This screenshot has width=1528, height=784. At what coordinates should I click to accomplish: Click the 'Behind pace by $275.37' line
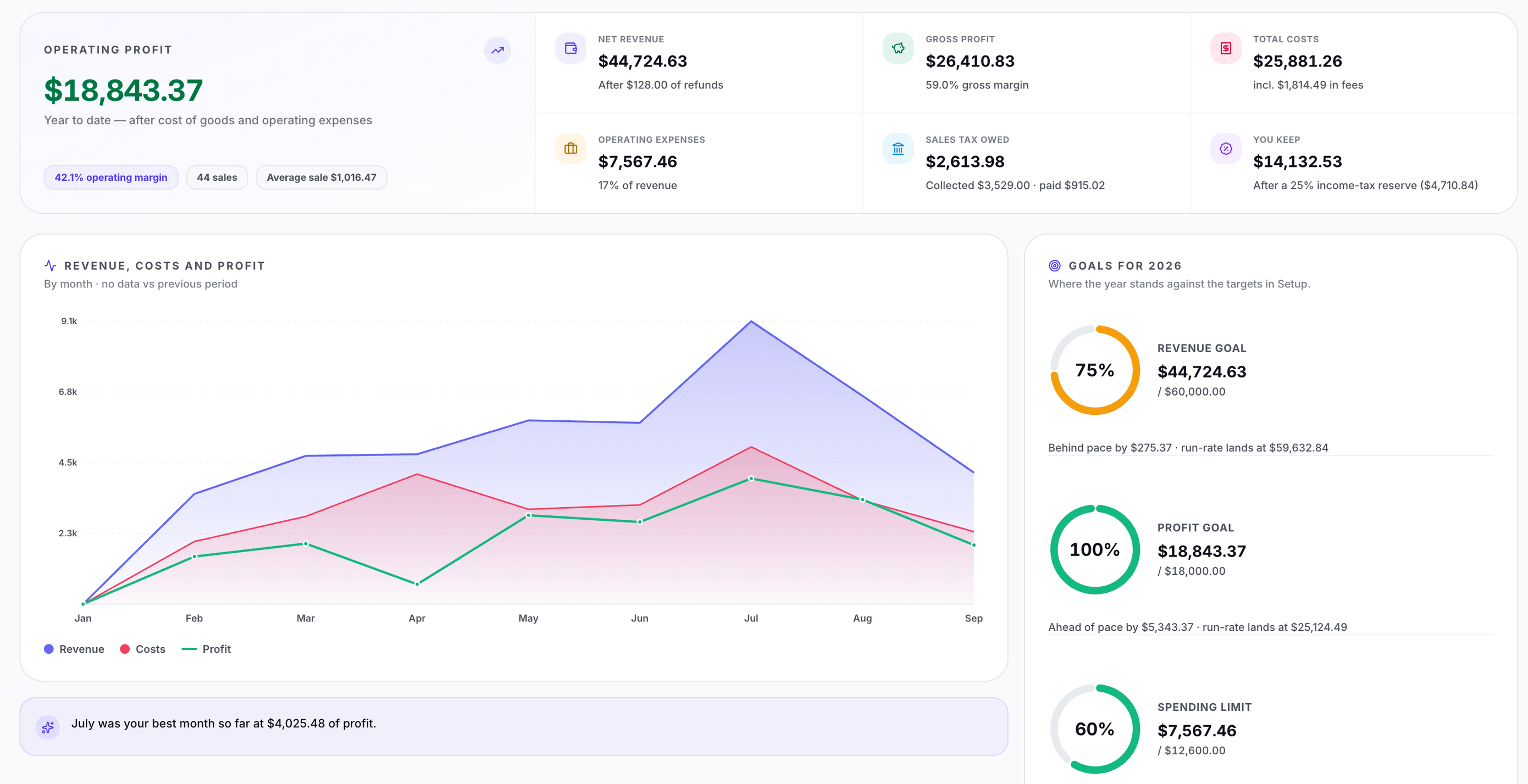click(1188, 448)
